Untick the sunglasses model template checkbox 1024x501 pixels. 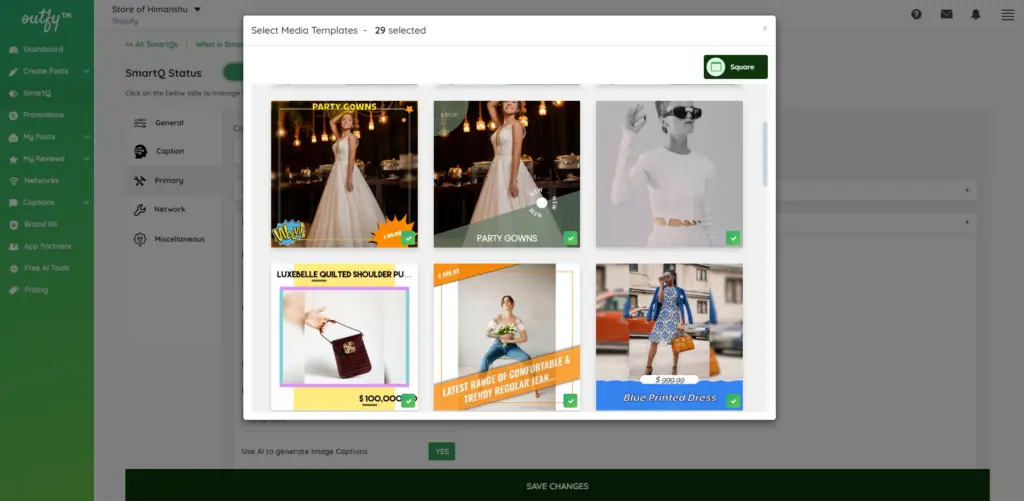coord(733,238)
